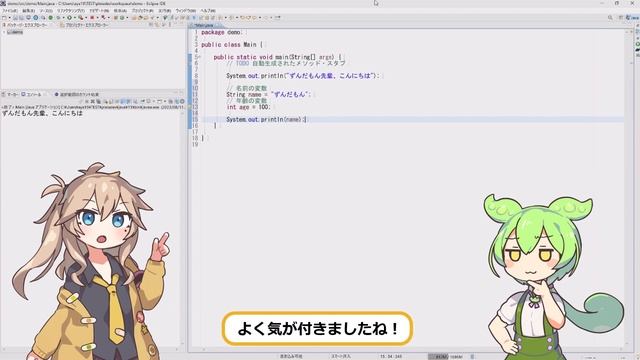
Task: Click 'public class Main {' code line
Action: pyautogui.click(x=232, y=44)
